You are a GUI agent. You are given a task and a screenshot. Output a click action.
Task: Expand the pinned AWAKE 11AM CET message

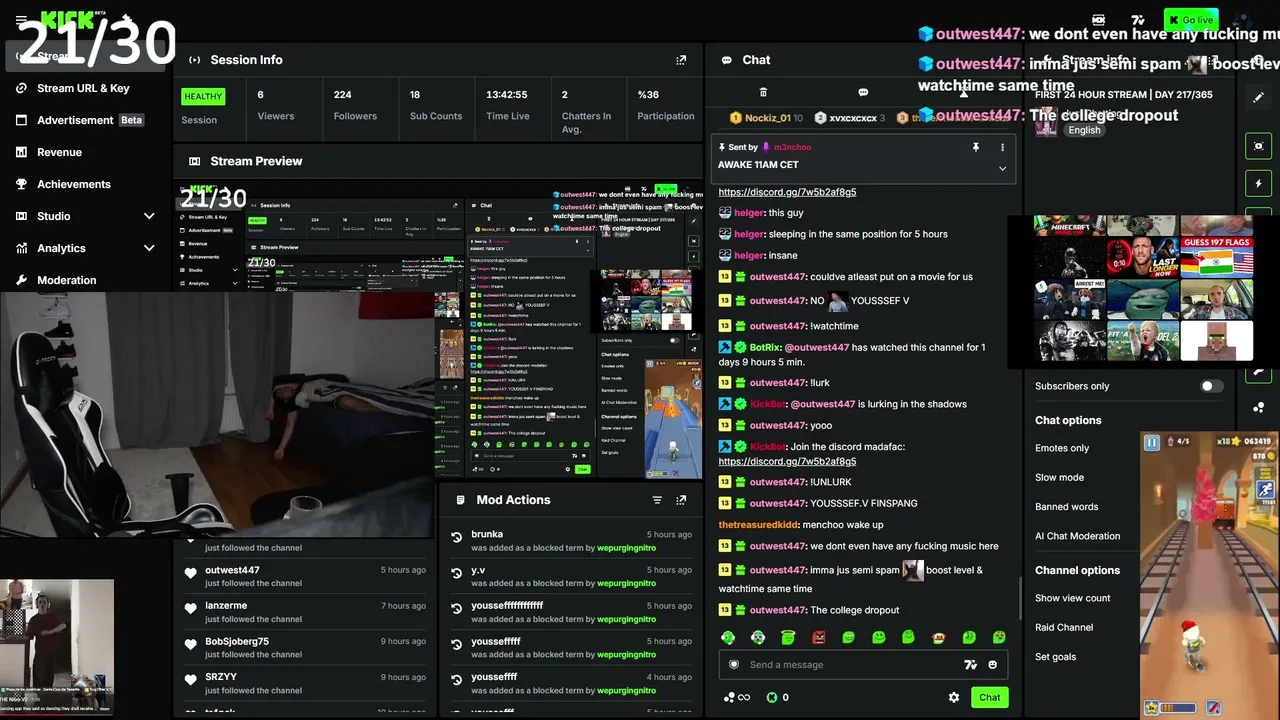(x=1002, y=168)
